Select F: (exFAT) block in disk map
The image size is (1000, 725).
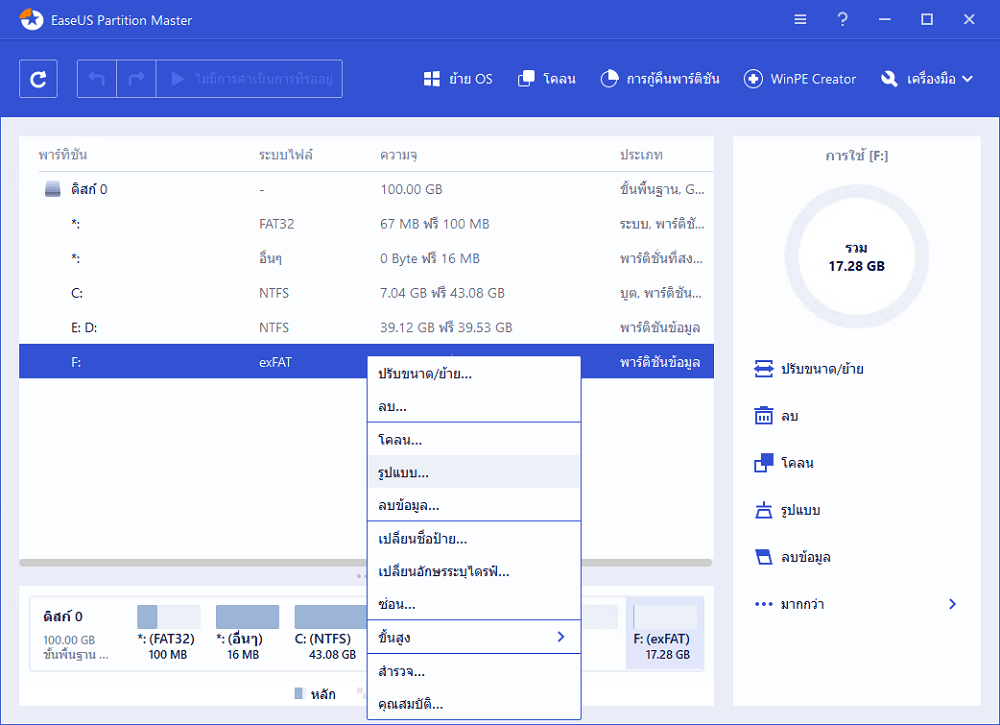pos(665,633)
